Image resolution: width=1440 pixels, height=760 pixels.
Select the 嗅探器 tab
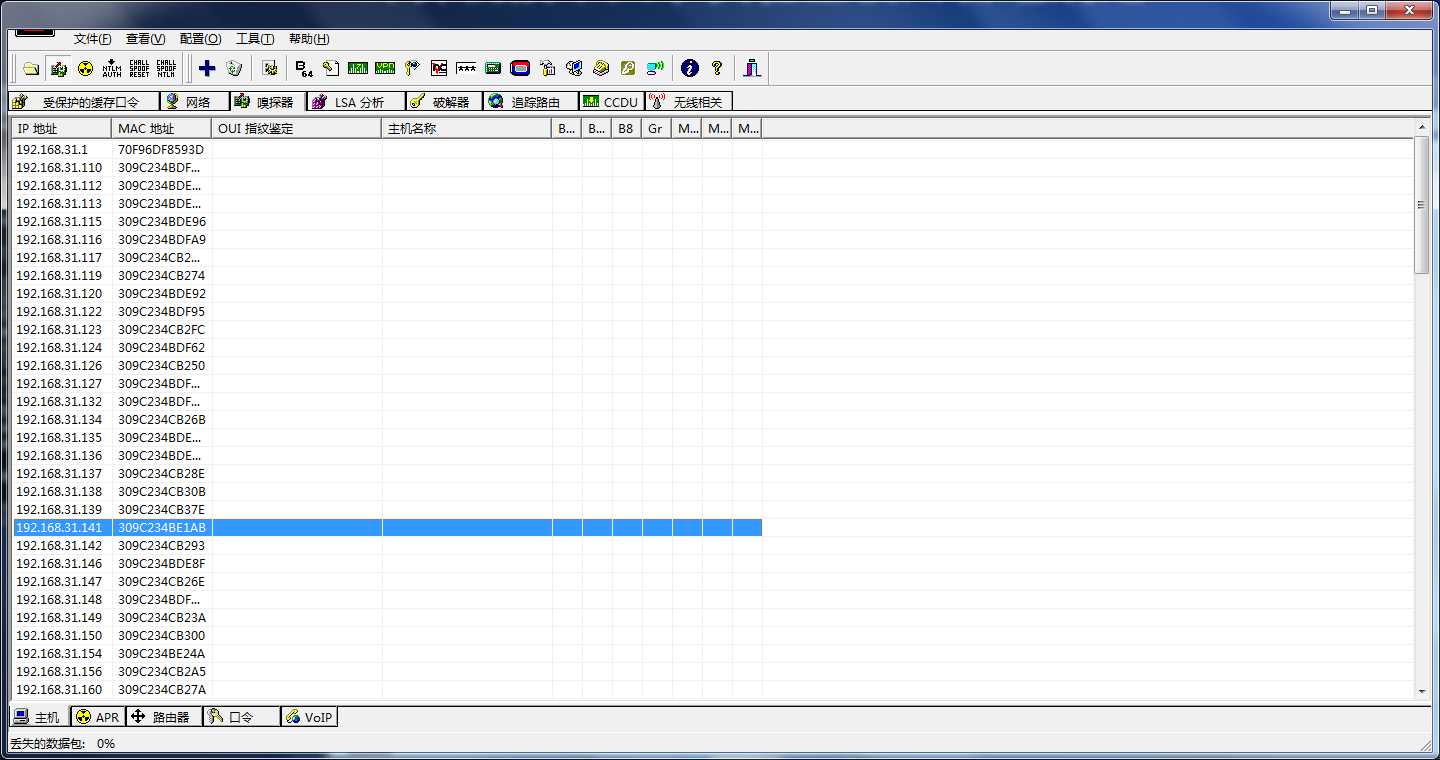point(268,101)
